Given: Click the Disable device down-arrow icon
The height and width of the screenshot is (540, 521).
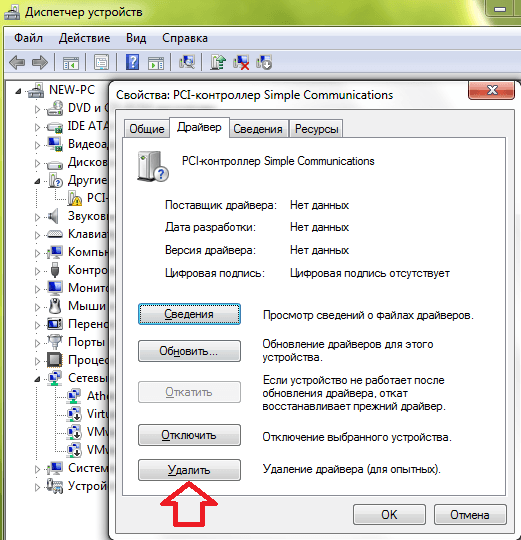Looking at the screenshot, I should (264, 62).
